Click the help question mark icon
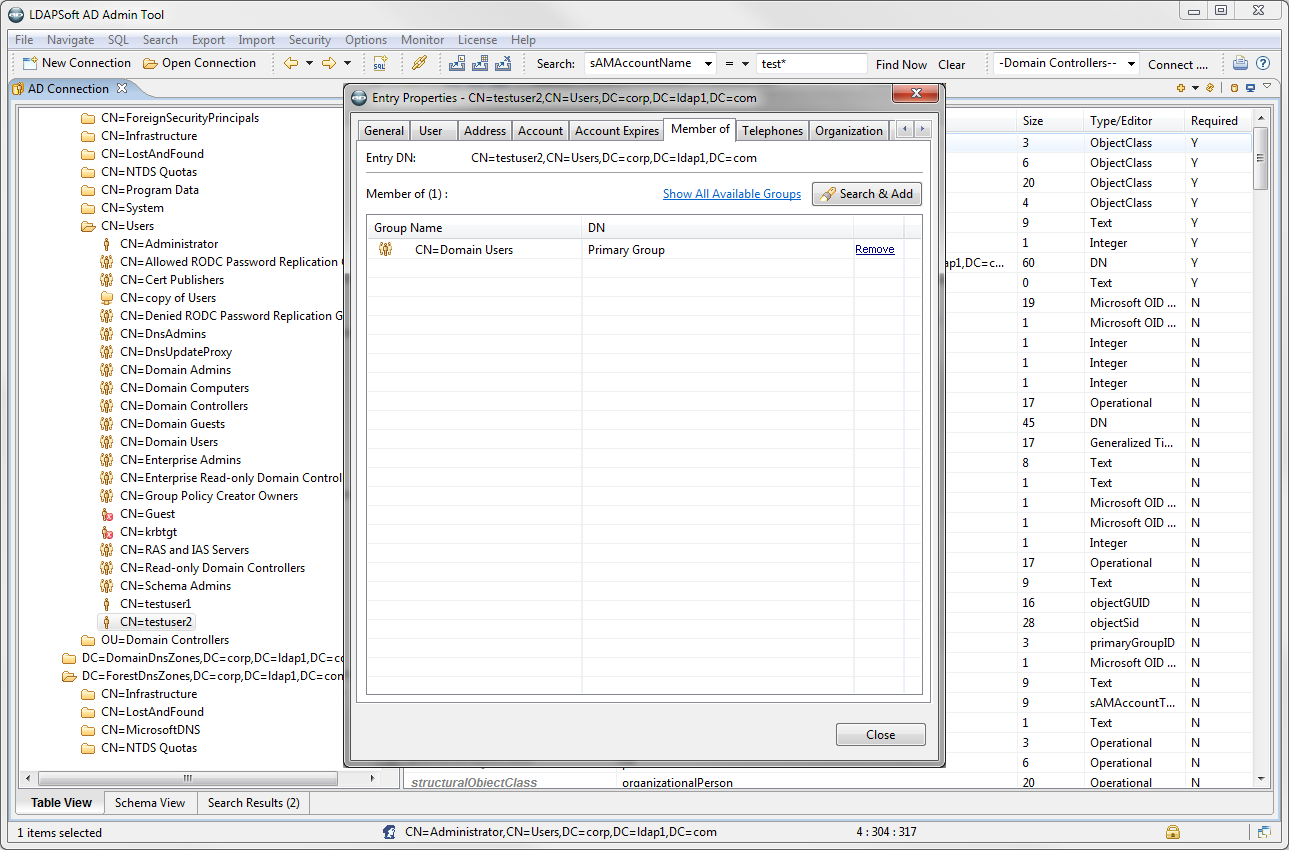The height and width of the screenshot is (850, 1289). 1263,63
